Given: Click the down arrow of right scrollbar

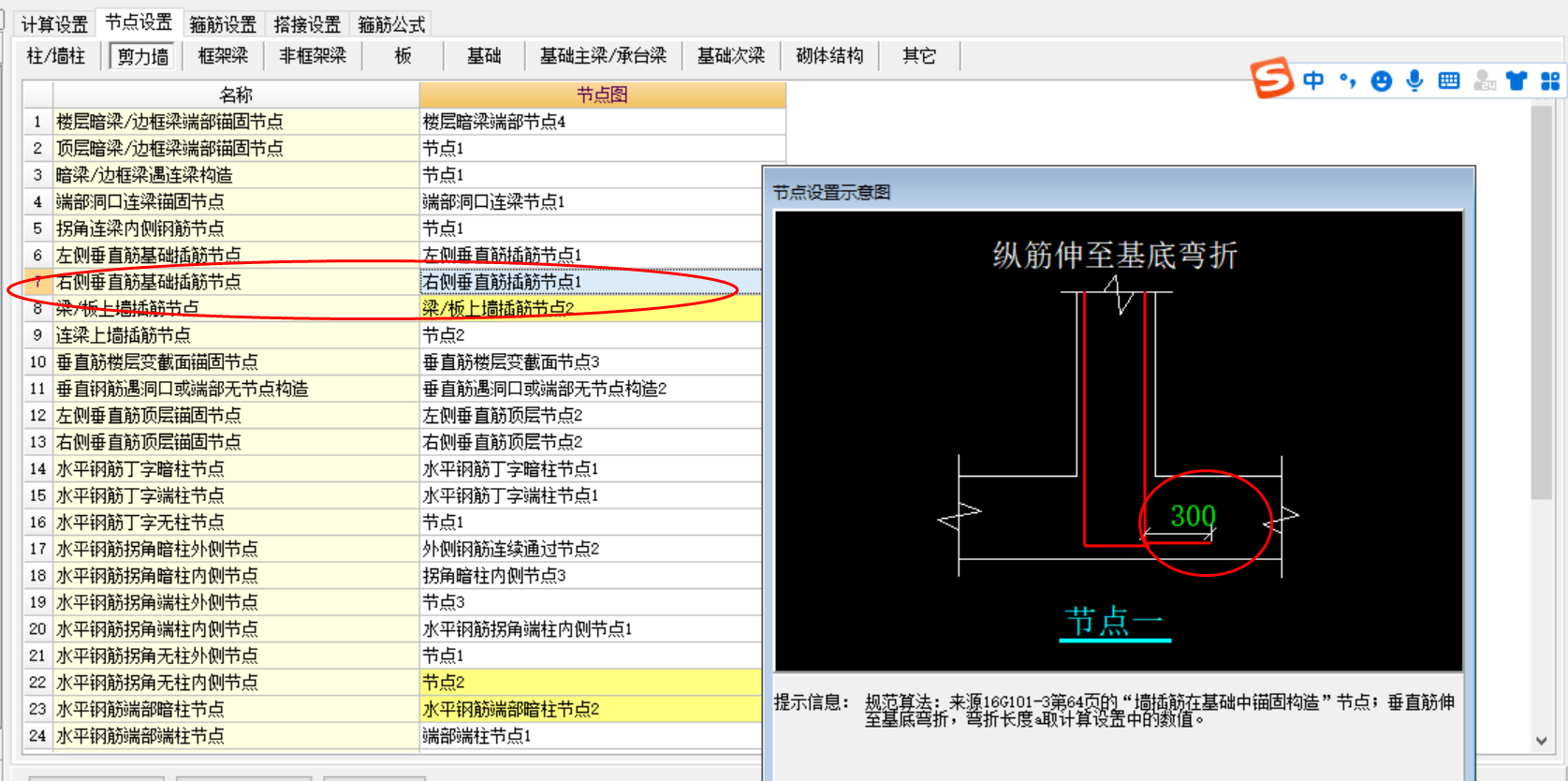Looking at the screenshot, I should click(x=1542, y=741).
